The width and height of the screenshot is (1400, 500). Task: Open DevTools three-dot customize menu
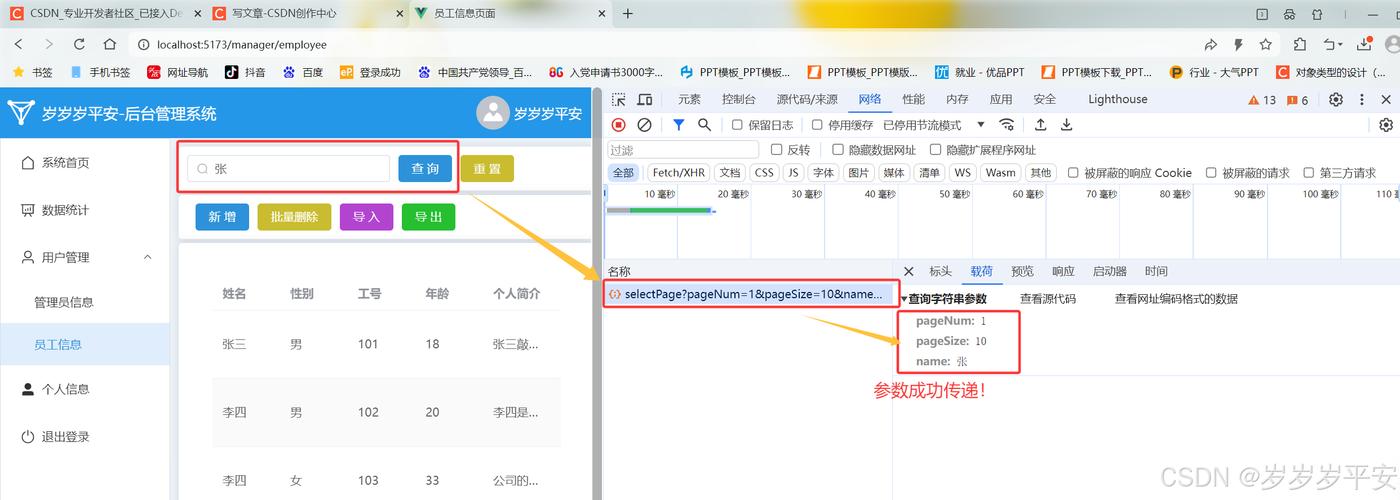1362,100
